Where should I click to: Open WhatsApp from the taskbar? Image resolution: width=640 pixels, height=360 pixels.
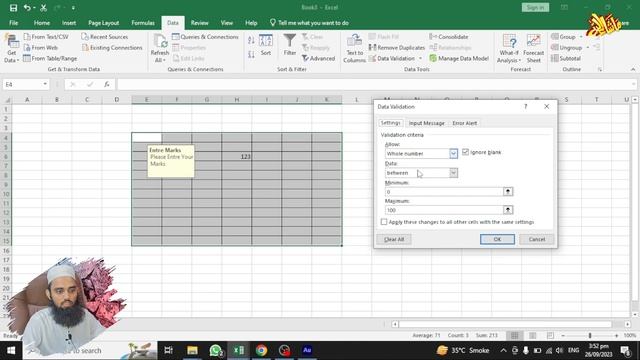click(216, 350)
